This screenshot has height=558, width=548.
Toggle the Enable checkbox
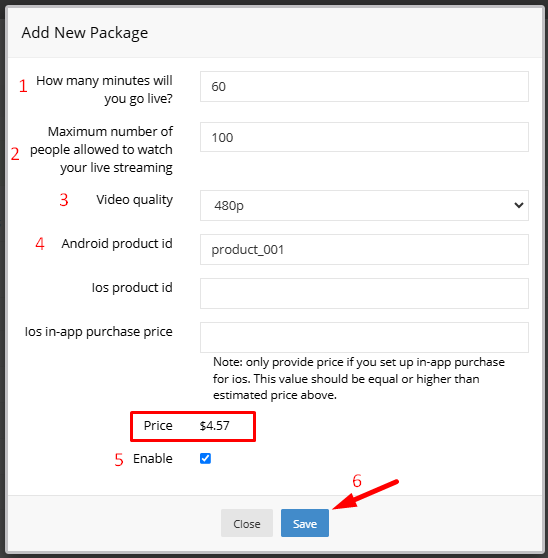tap(205, 458)
